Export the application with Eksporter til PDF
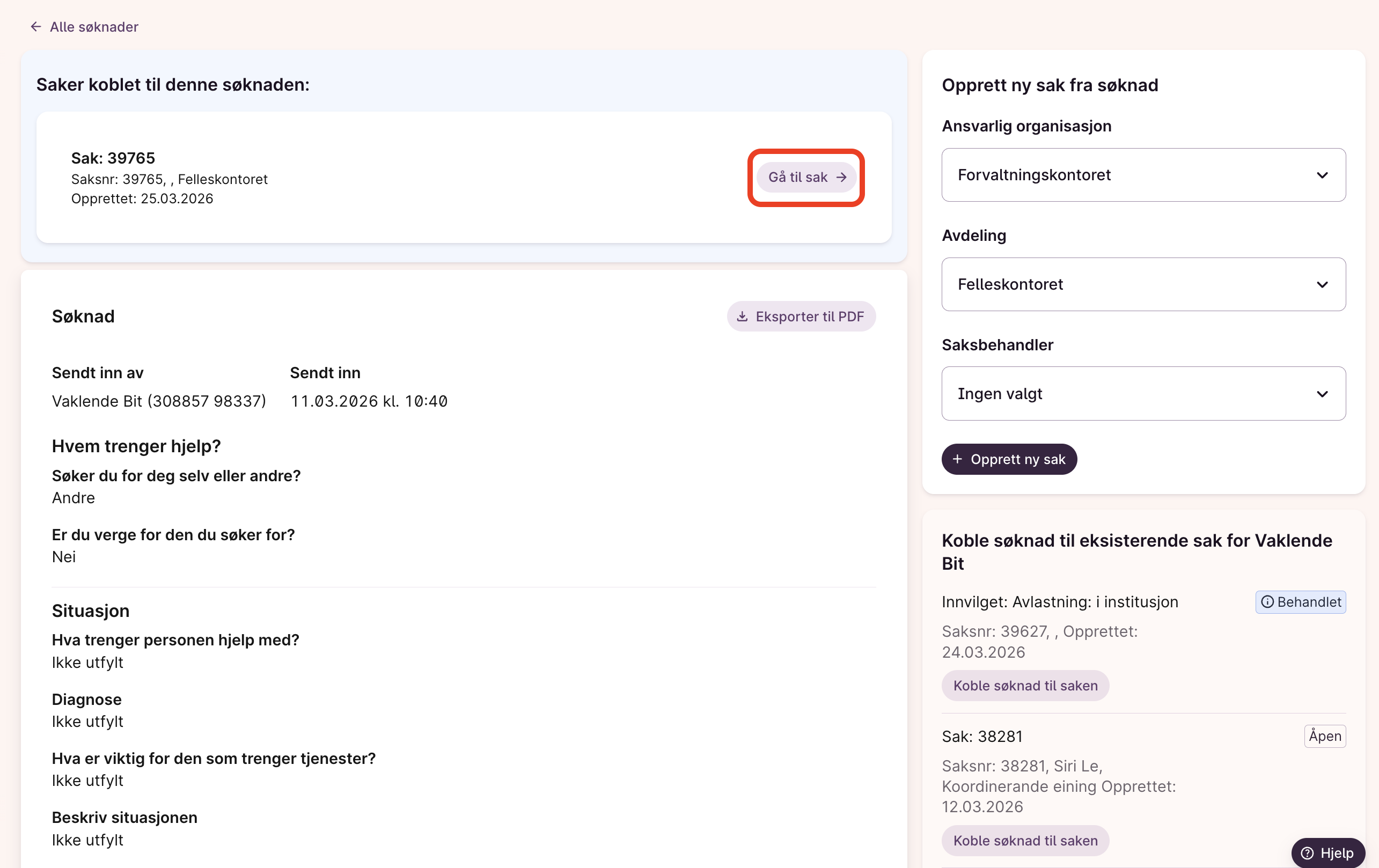This screenshot has width=1379, height=868. (801, 317)
